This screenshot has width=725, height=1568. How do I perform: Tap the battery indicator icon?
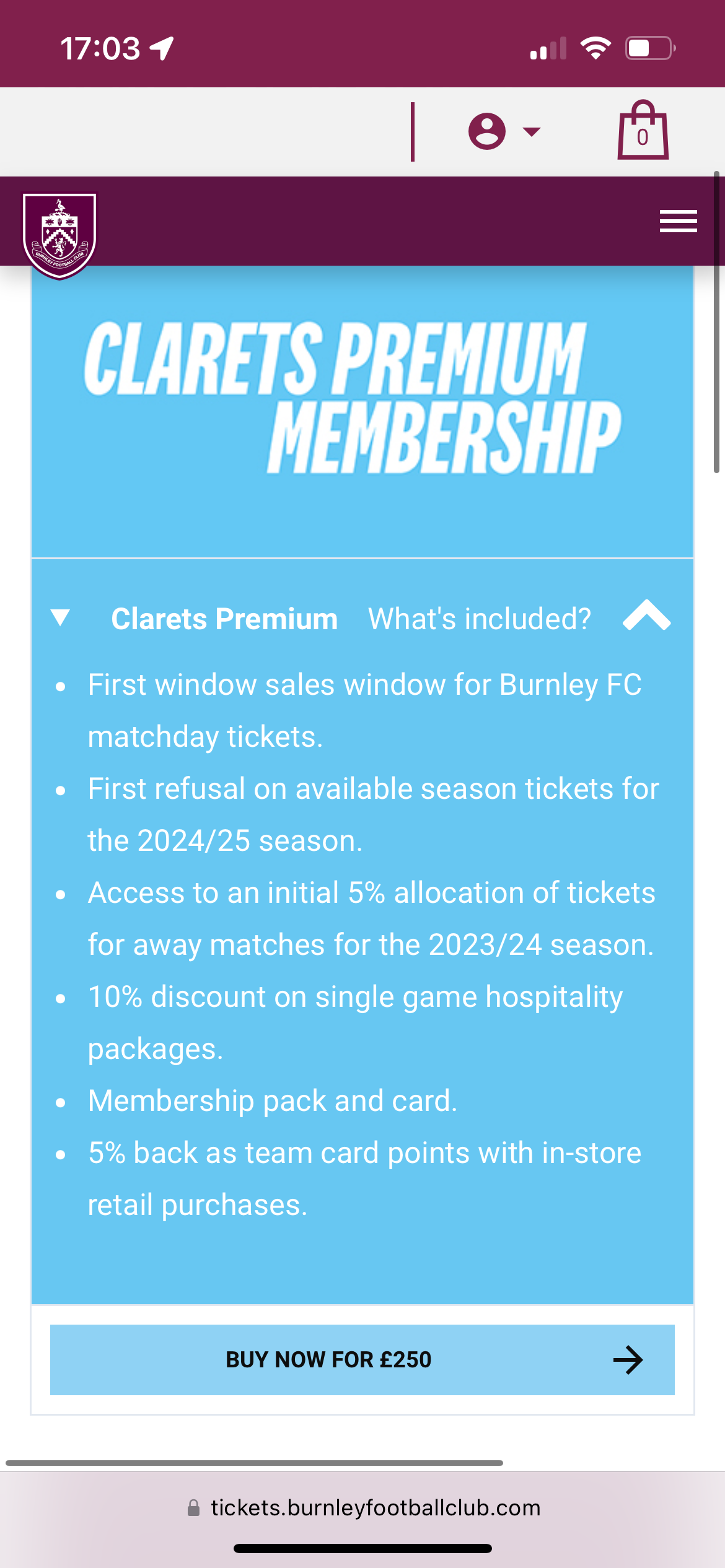[649, 48]
